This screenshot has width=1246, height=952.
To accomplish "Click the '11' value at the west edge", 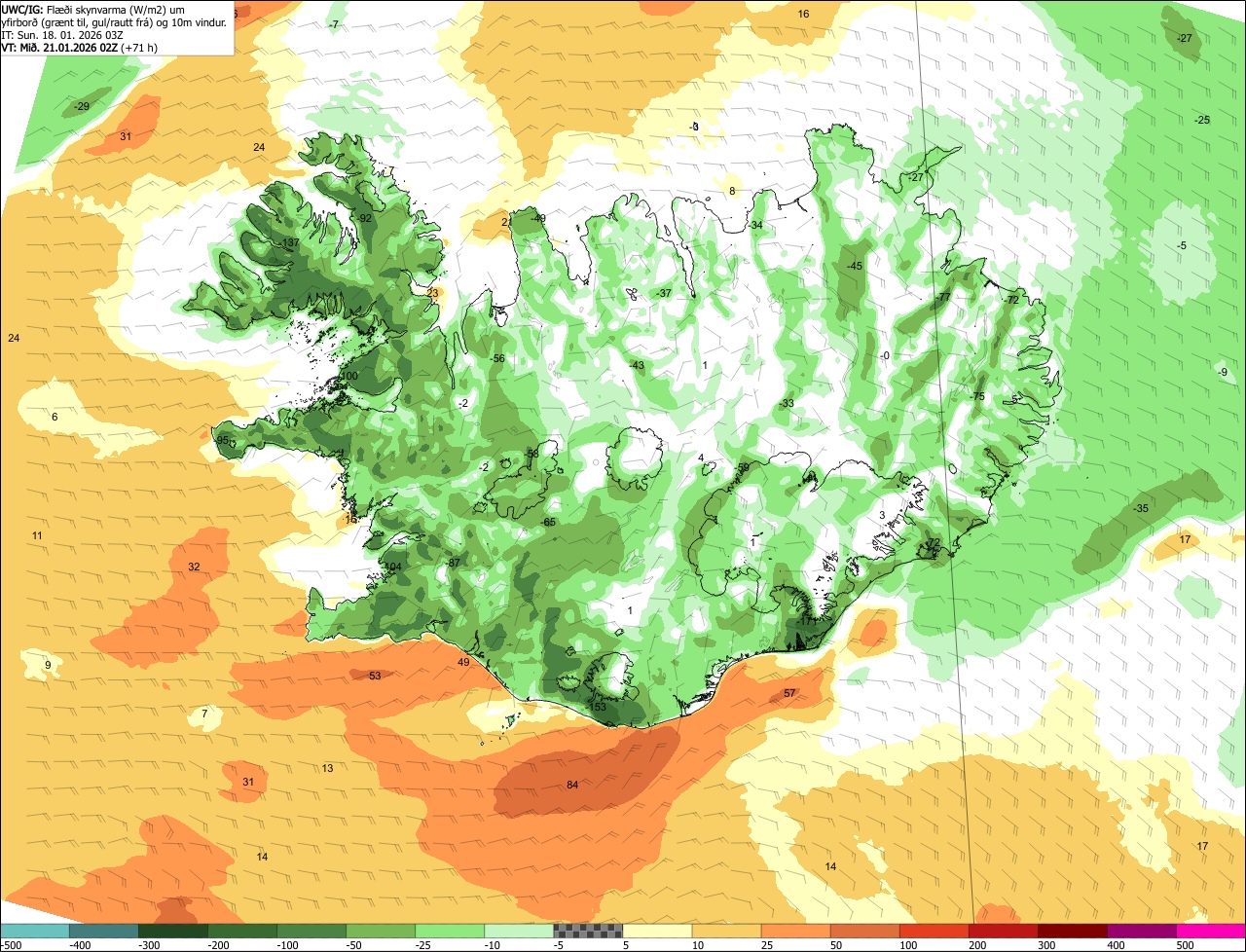I will click(37, 536).
